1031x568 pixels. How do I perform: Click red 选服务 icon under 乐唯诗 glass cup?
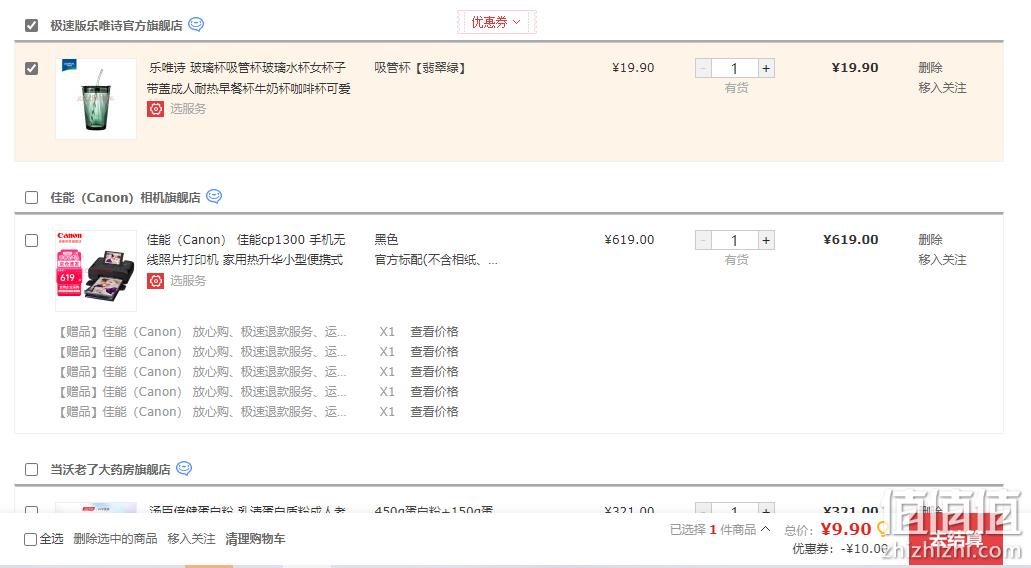155,109
